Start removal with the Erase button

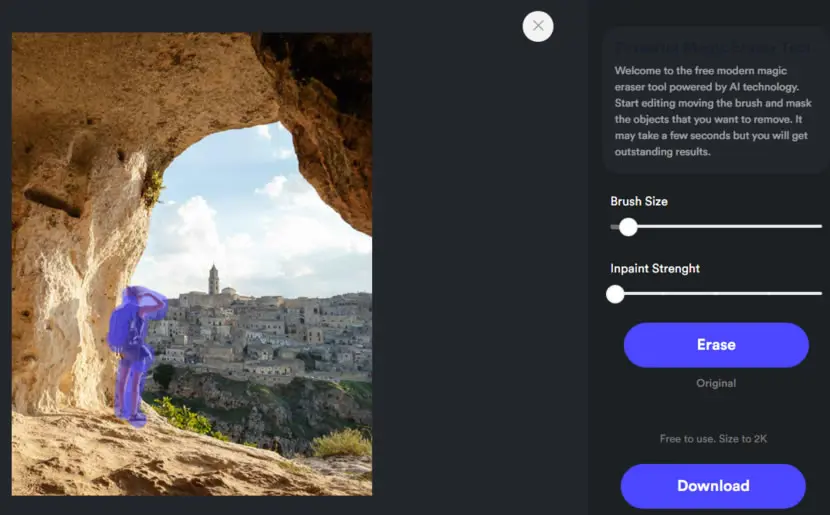coord(716,345)
